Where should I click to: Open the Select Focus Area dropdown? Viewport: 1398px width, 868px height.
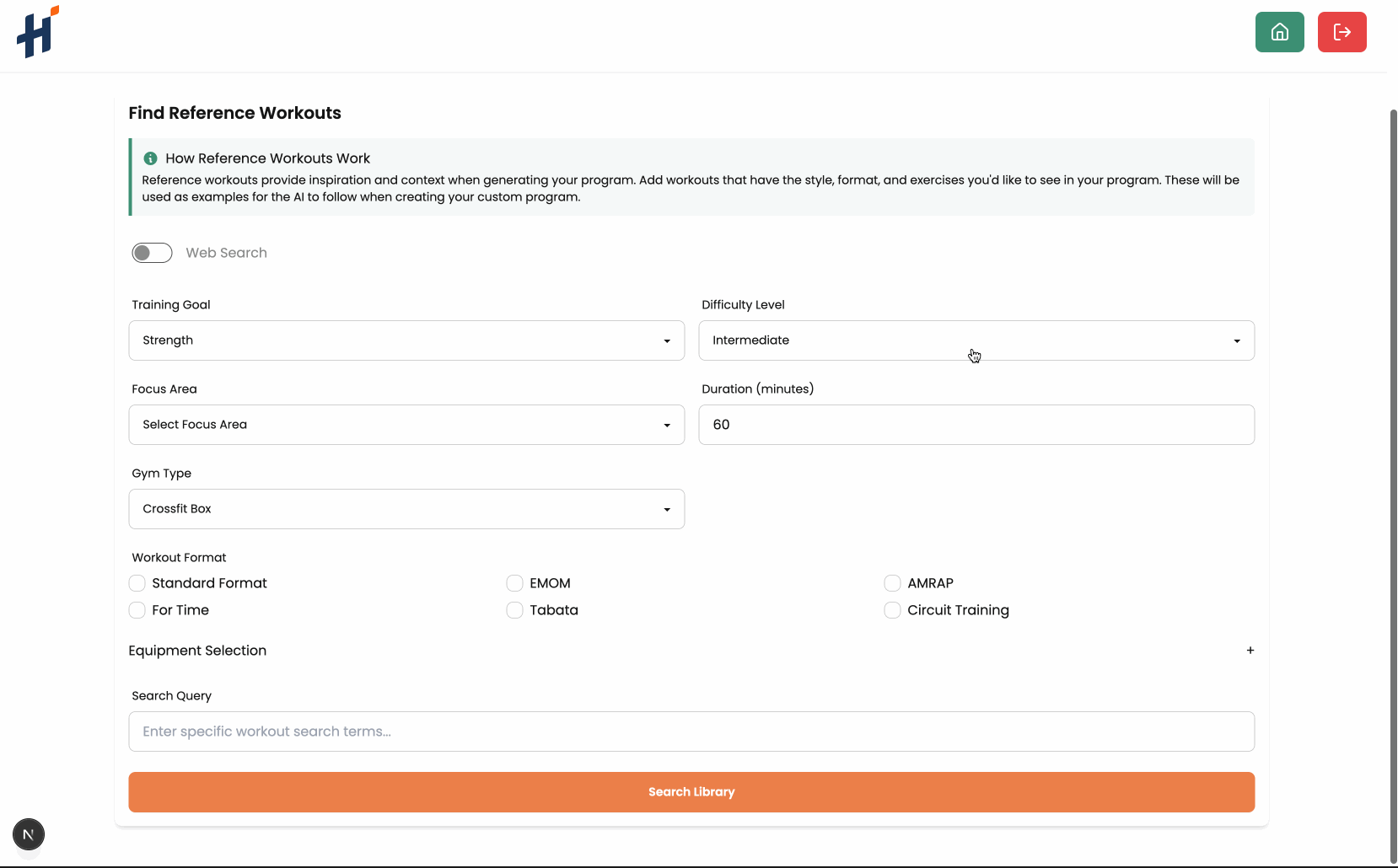[x=406, y=425]
